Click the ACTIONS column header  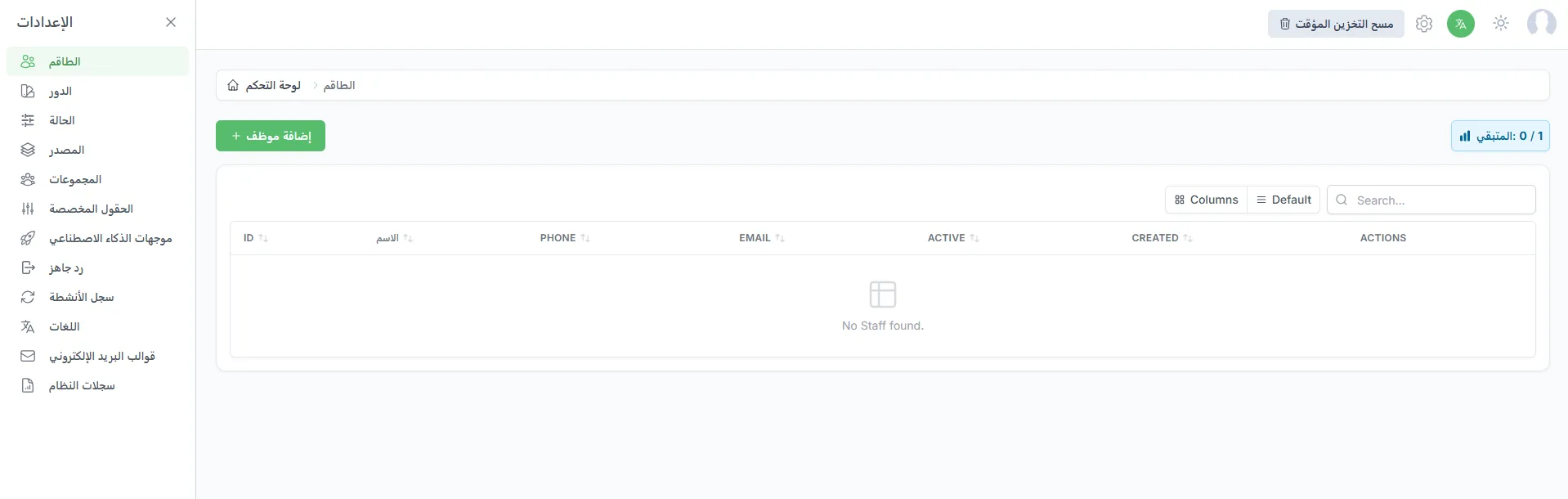[1383, 238]
